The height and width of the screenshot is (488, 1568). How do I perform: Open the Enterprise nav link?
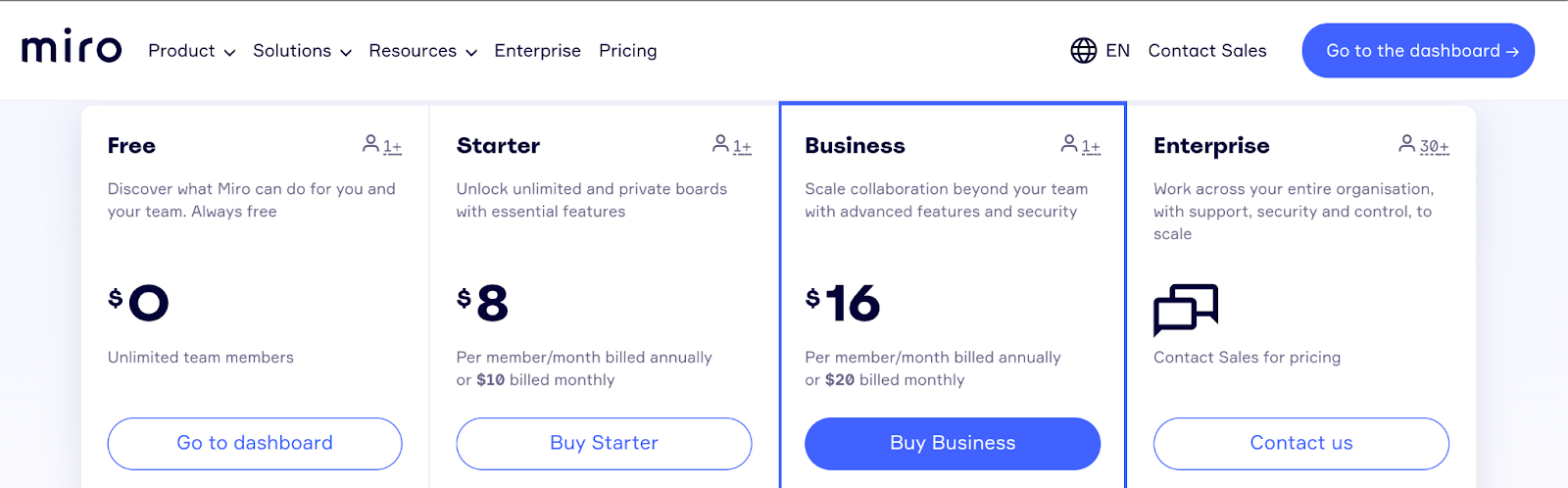[537, 51]
